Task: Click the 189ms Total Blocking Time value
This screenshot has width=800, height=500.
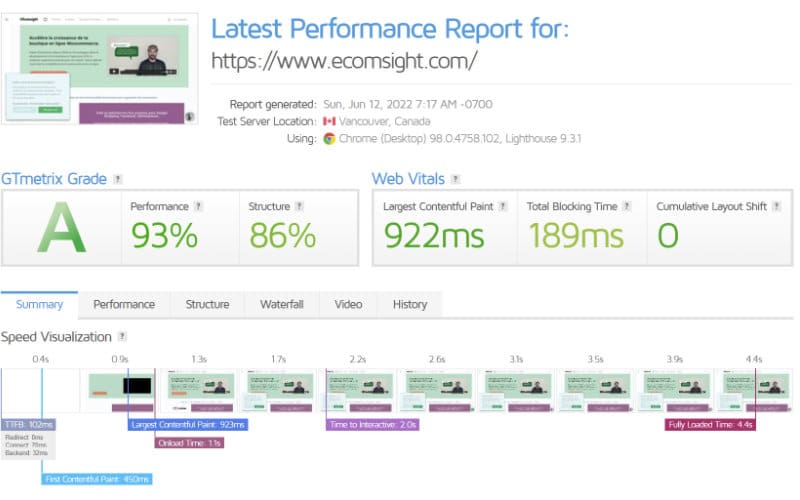Action: [x=576, y=236]
